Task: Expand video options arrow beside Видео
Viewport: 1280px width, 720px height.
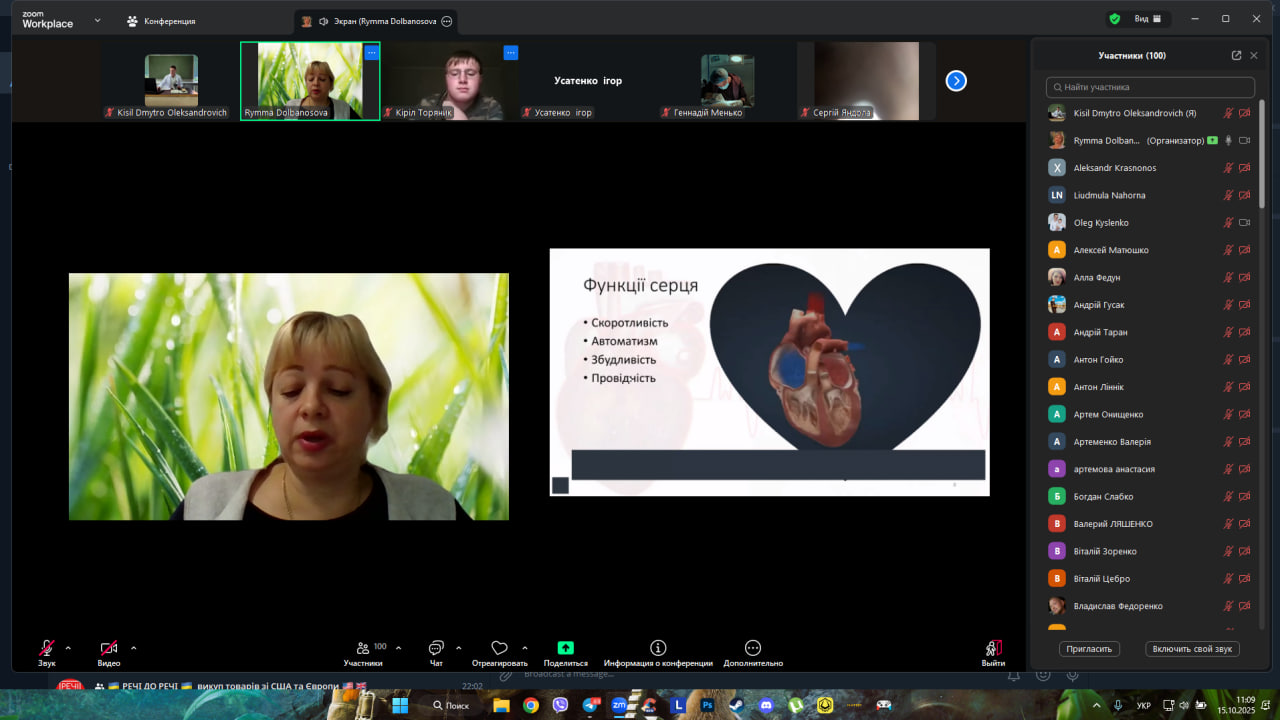Action: coord(134,648)
